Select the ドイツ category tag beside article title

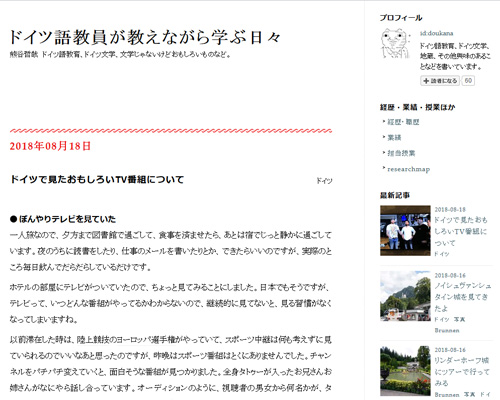[324, 181]
